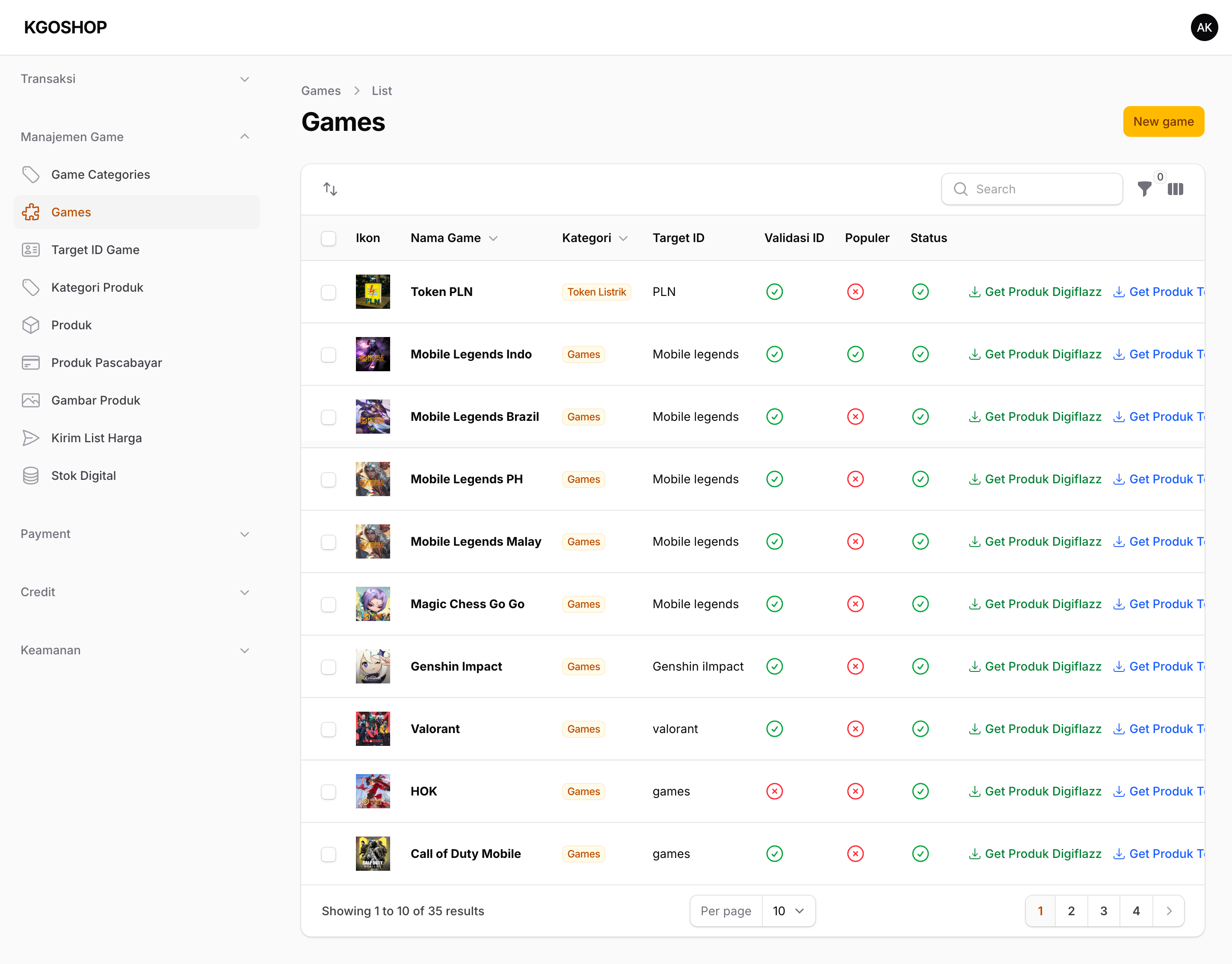Click the Validasi ID check for Genshin Impact
The image size is (1232, 964).
[x=775, y=667]
